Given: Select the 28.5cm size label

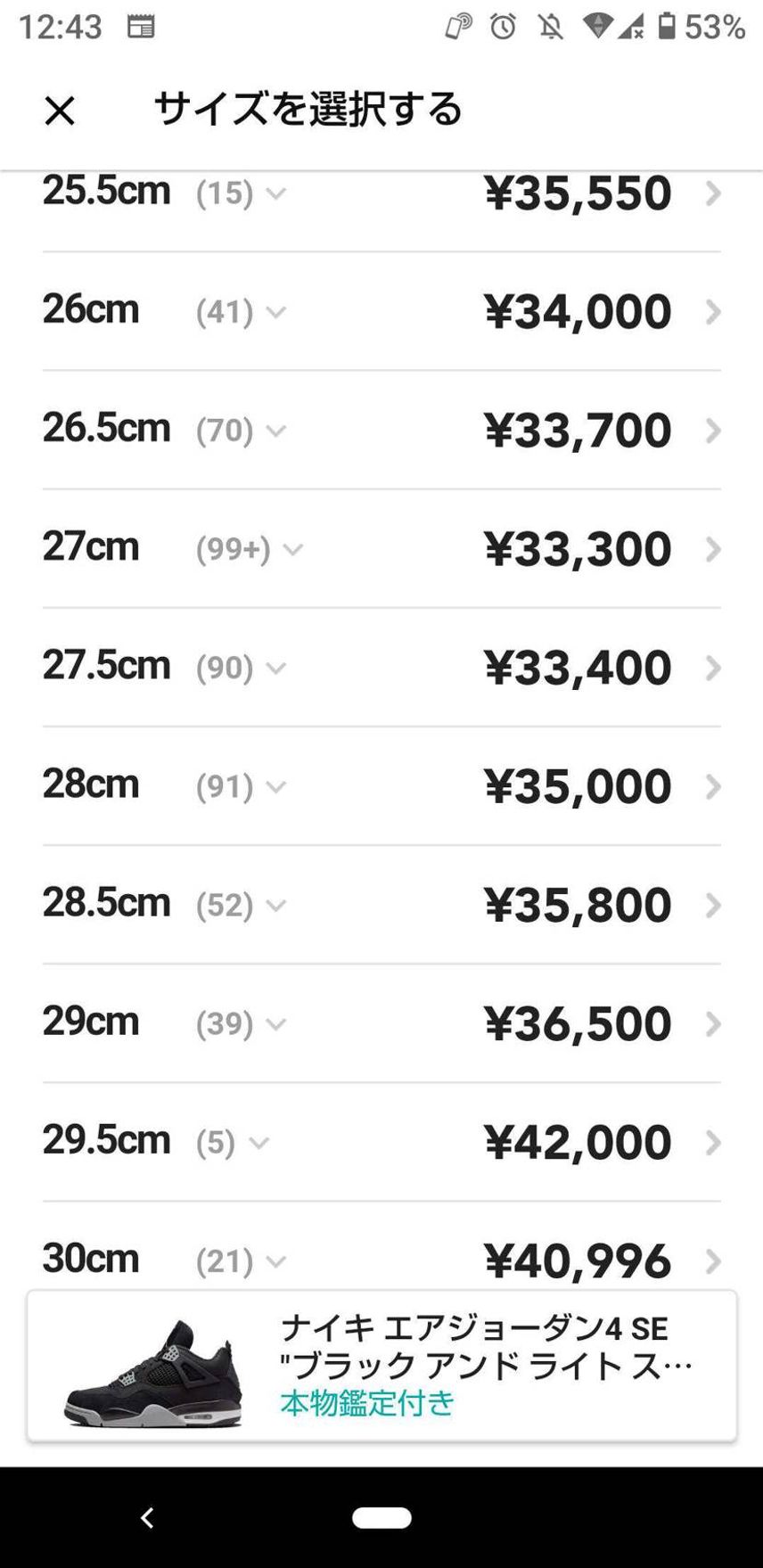Looking at the screenshot, I should (x=106, y=903).
